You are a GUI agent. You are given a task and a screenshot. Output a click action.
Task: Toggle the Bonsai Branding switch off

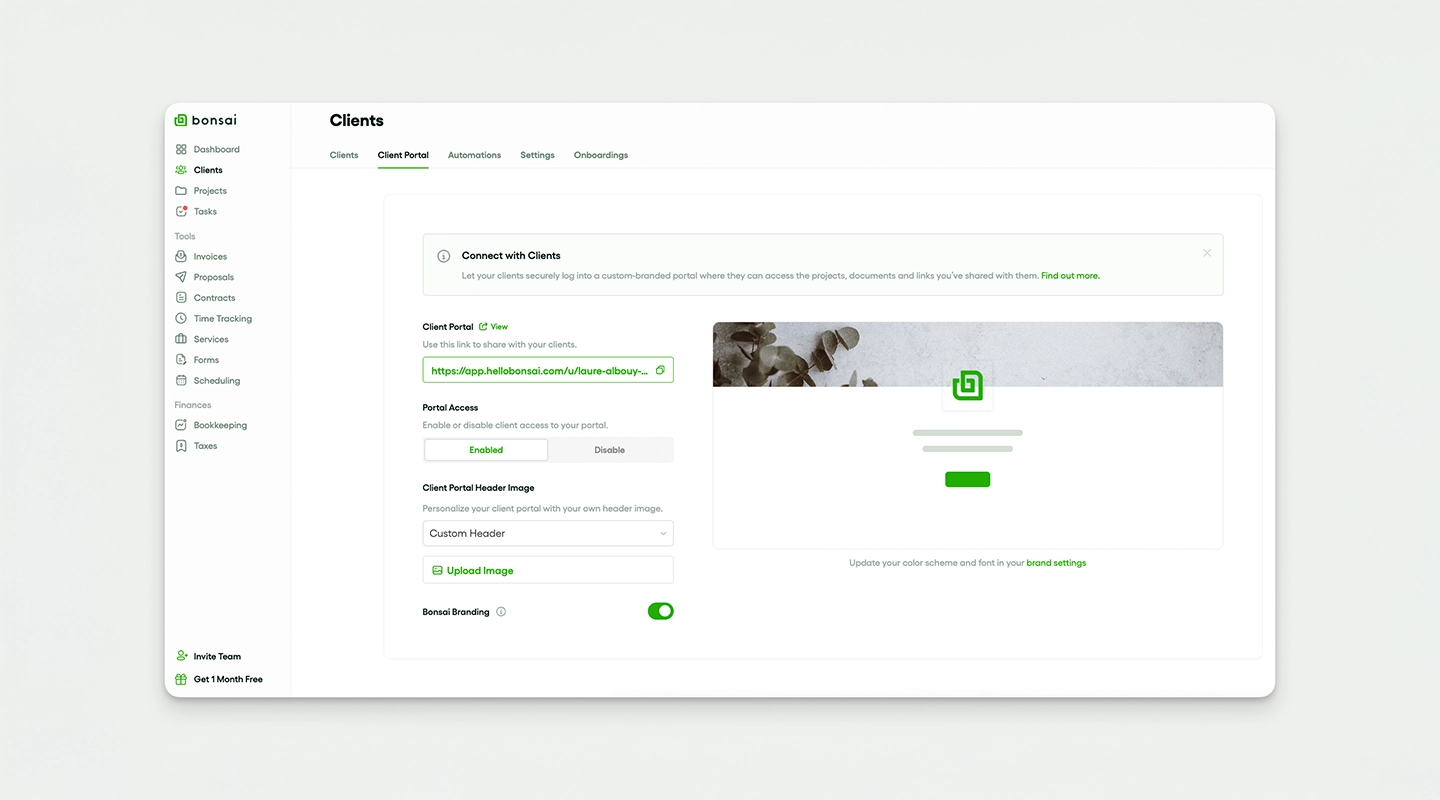tap(661, 611)
